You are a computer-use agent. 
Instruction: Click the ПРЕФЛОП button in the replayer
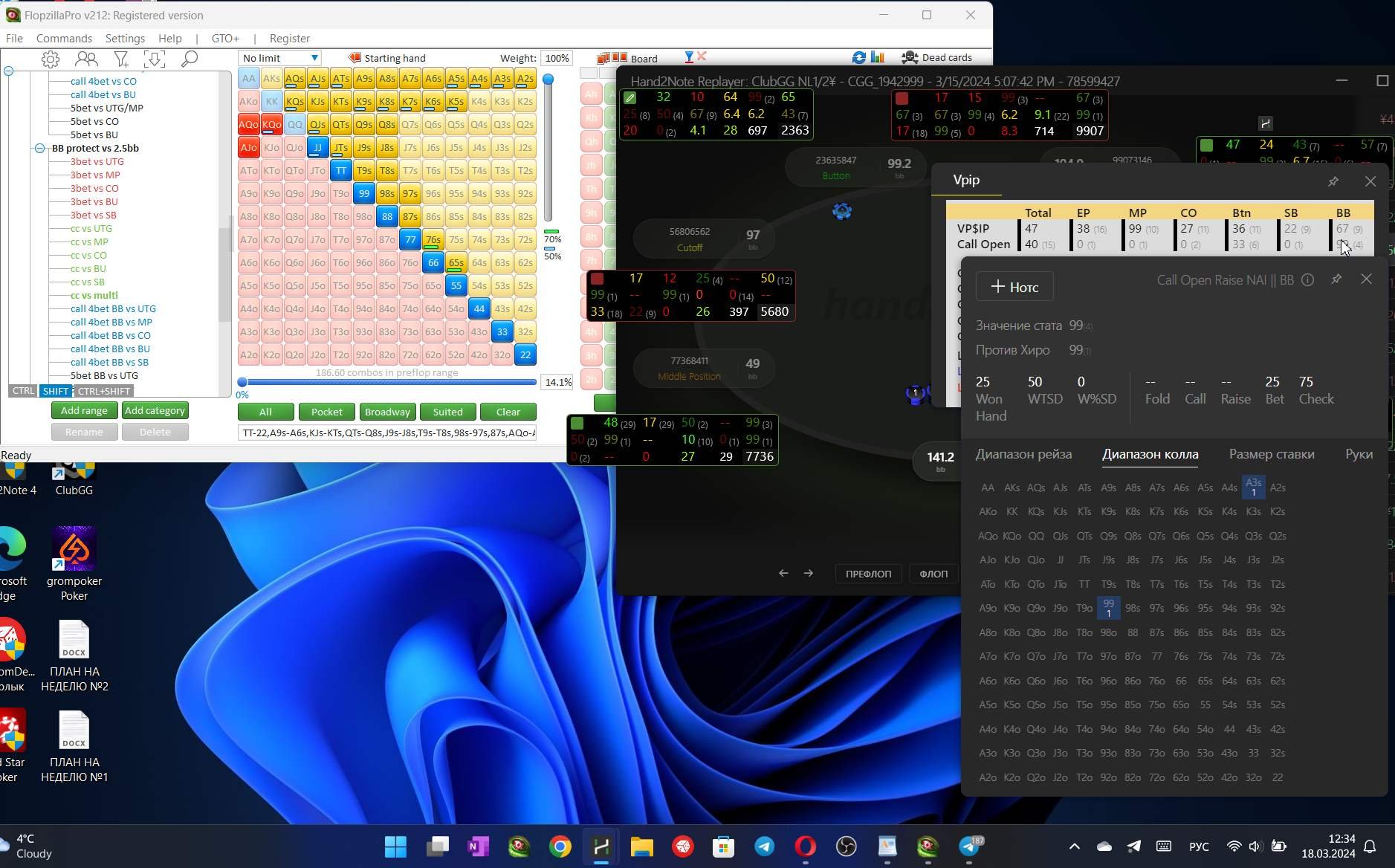868,574
